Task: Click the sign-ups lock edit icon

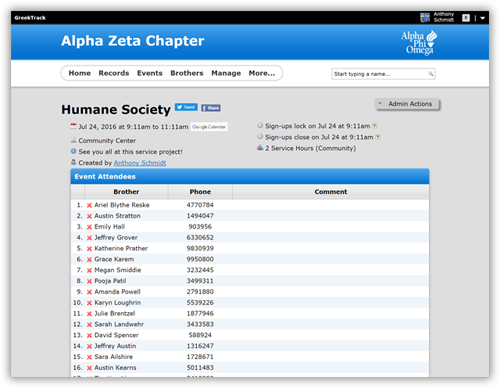Action: click(x=375, y=126)
